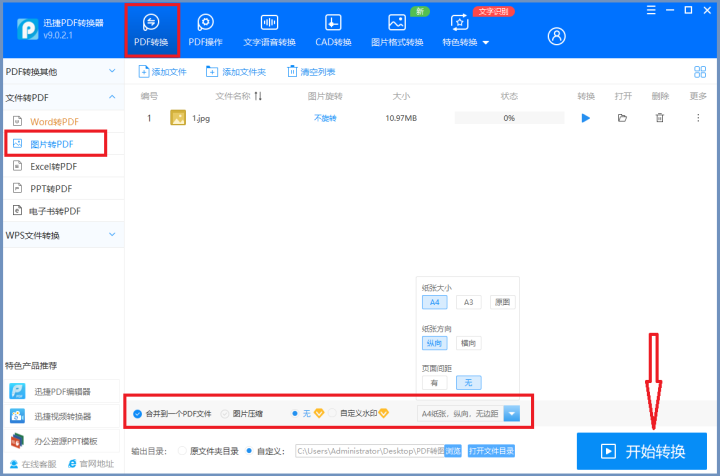The image size is (720, 476).
Task: Delete 1.jpg with trash icon
Action: 659,118
